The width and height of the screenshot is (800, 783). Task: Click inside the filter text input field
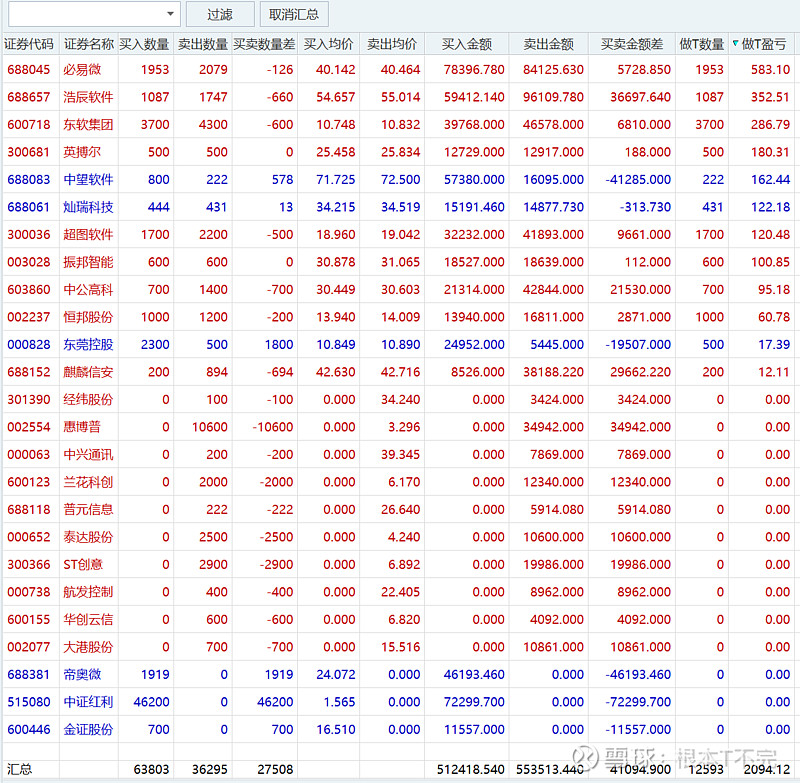(87, 14)
